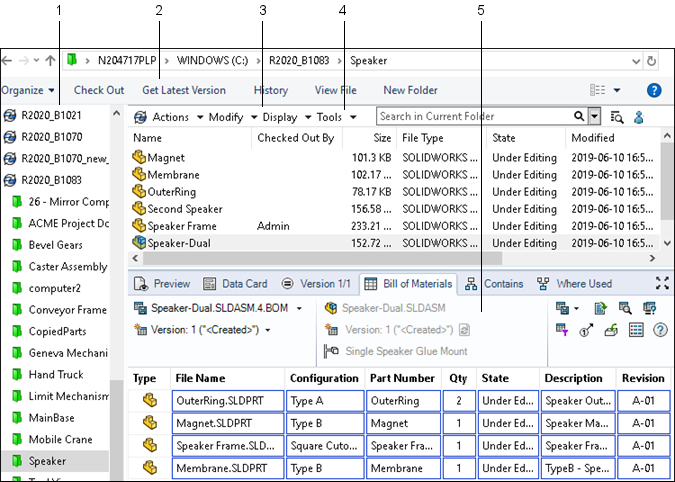
Task: Open the Actions dropdown menu
Action: pos(171,117)
